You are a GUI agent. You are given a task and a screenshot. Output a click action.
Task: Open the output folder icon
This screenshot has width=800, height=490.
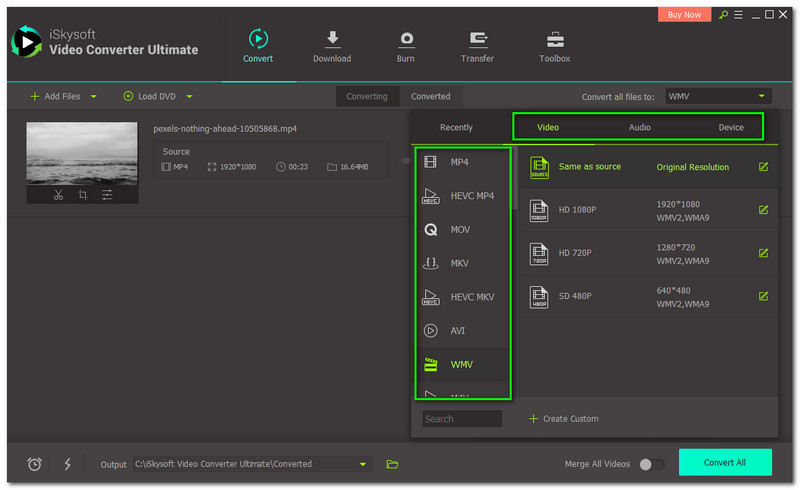coord(393,464)
